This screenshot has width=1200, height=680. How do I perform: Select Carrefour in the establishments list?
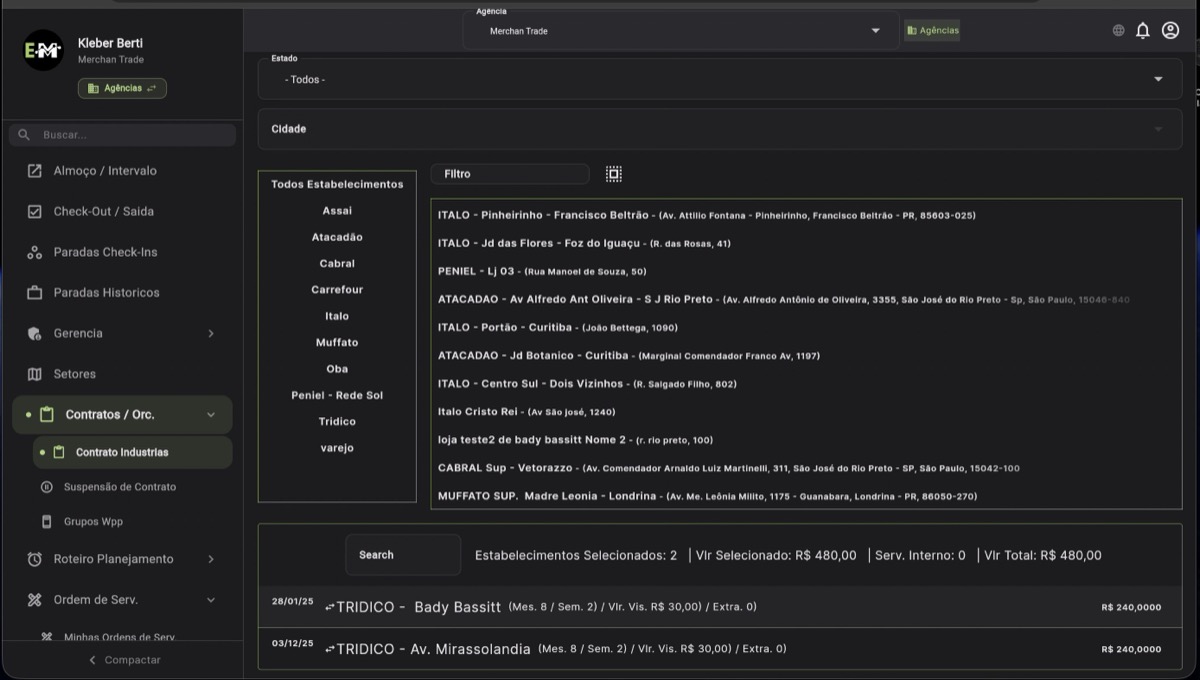(337, 290)
